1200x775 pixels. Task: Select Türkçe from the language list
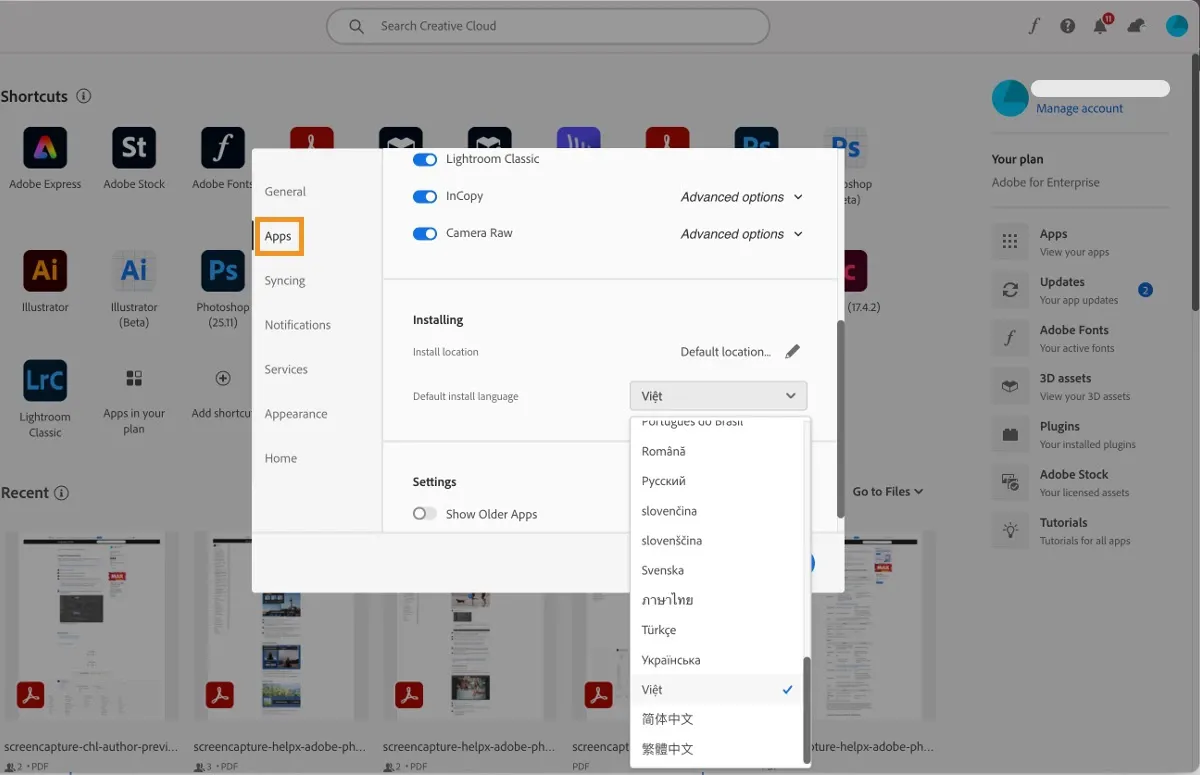659,630
